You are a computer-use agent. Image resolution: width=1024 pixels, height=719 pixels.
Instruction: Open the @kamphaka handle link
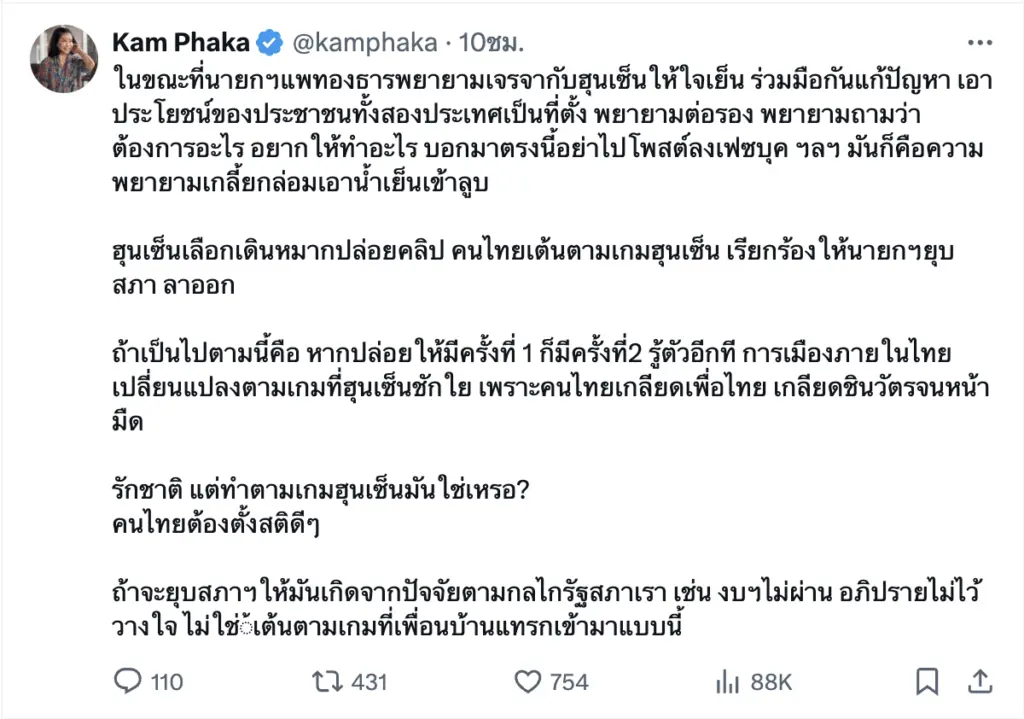[x=363, y=43]
